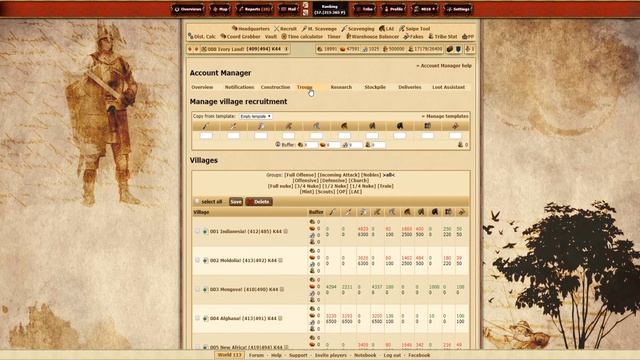
Task: Click sword unit icon in template row
Action: pyautogui.click(x=233, y=126)
